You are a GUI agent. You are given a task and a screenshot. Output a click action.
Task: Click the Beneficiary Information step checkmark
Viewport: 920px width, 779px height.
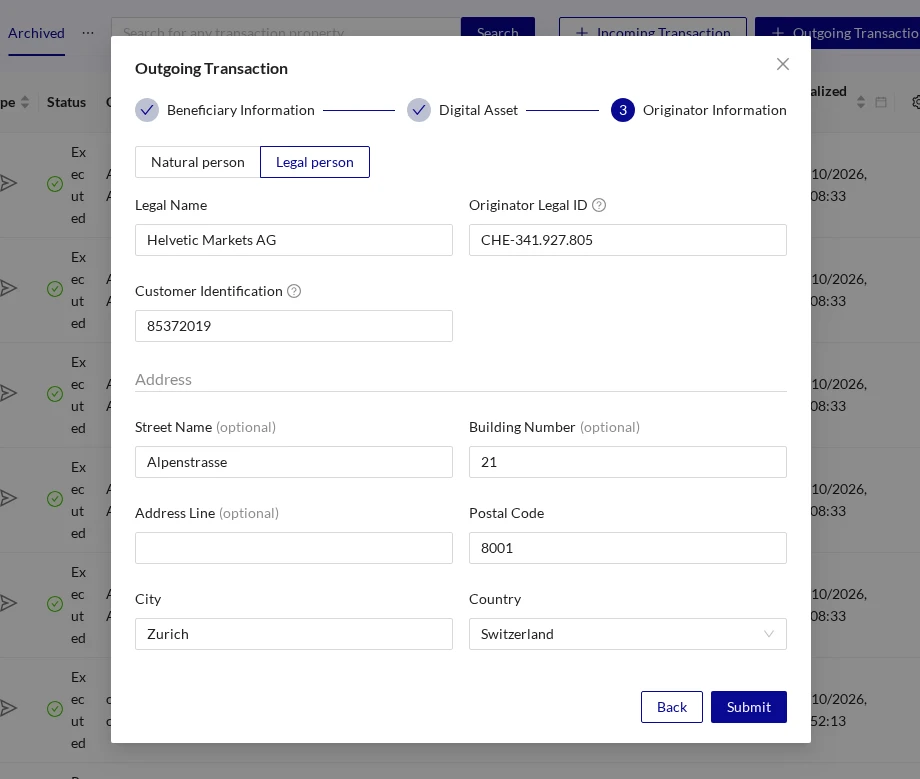point(147,110)
